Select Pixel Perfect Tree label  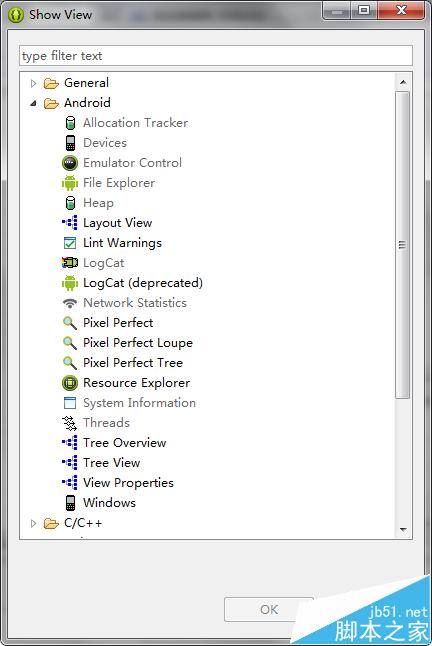coord(133,363)
